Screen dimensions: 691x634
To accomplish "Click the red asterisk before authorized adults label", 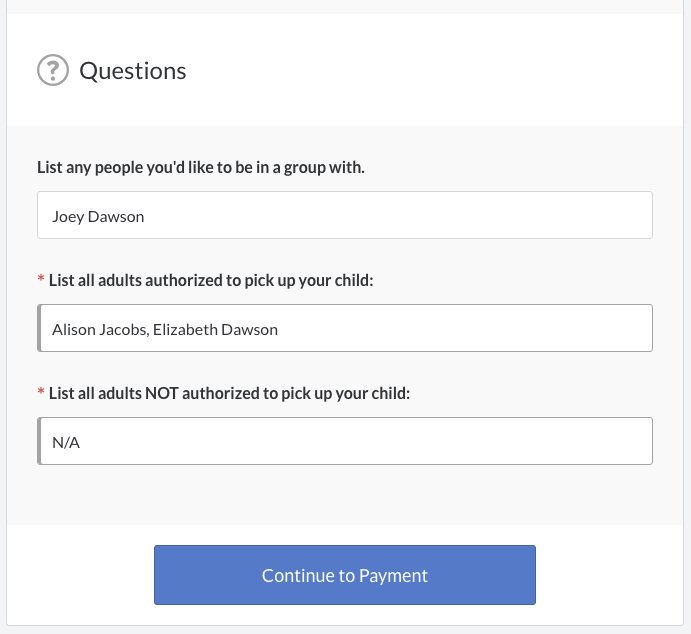I will coord(41,281).
